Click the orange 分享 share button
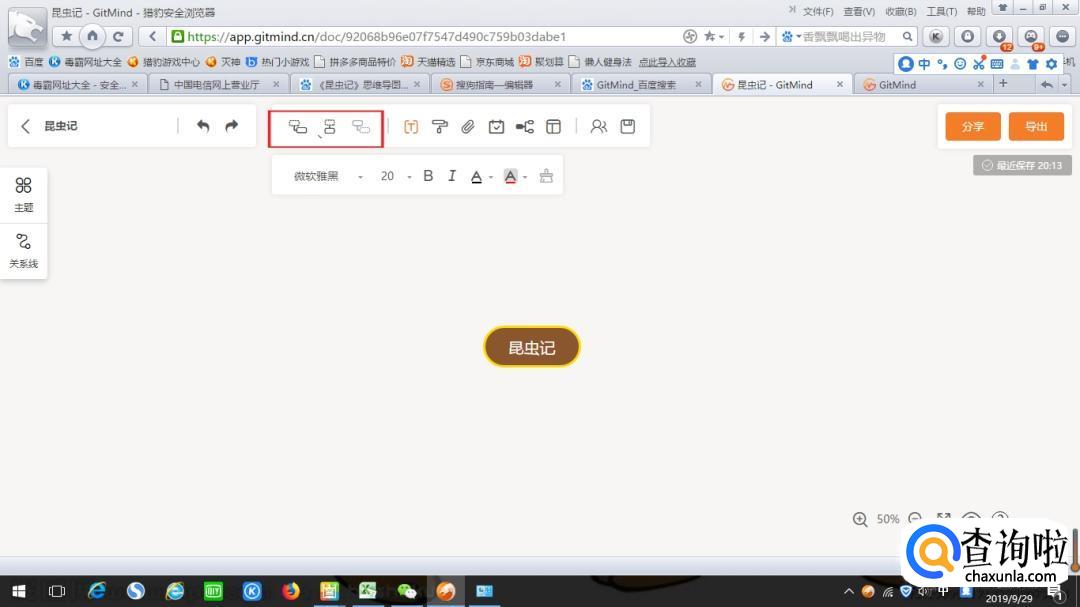The width and height of the screenshot is (1080, 607). tap(972, 127)
